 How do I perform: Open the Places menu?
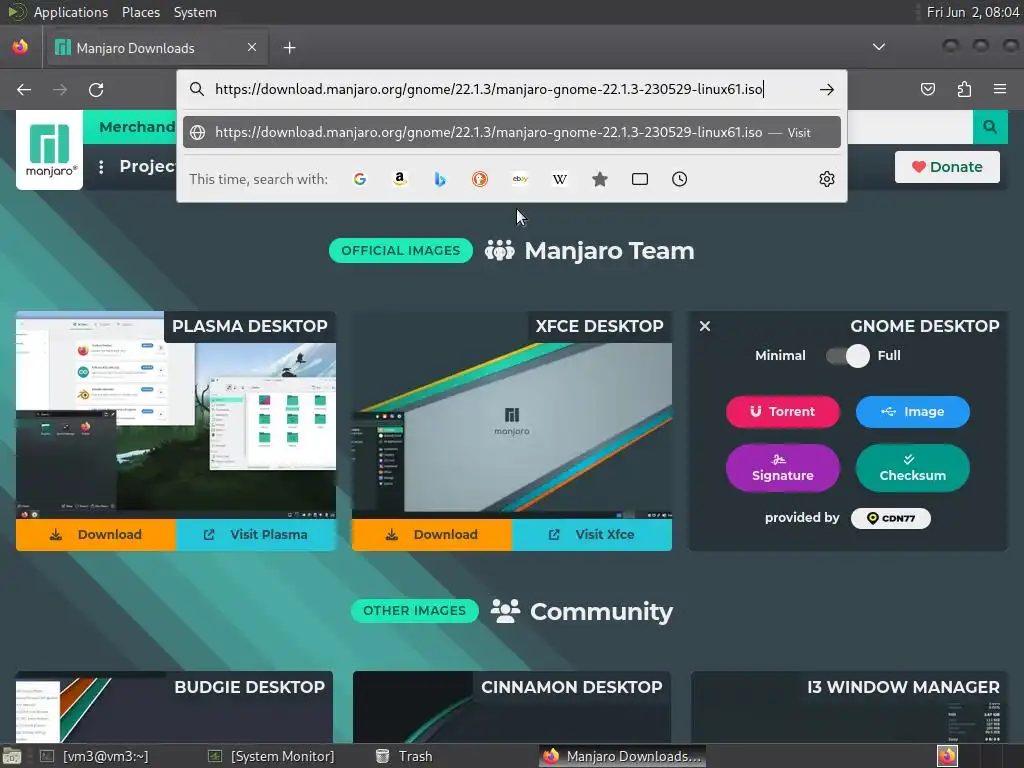click(x=140, y=12)
